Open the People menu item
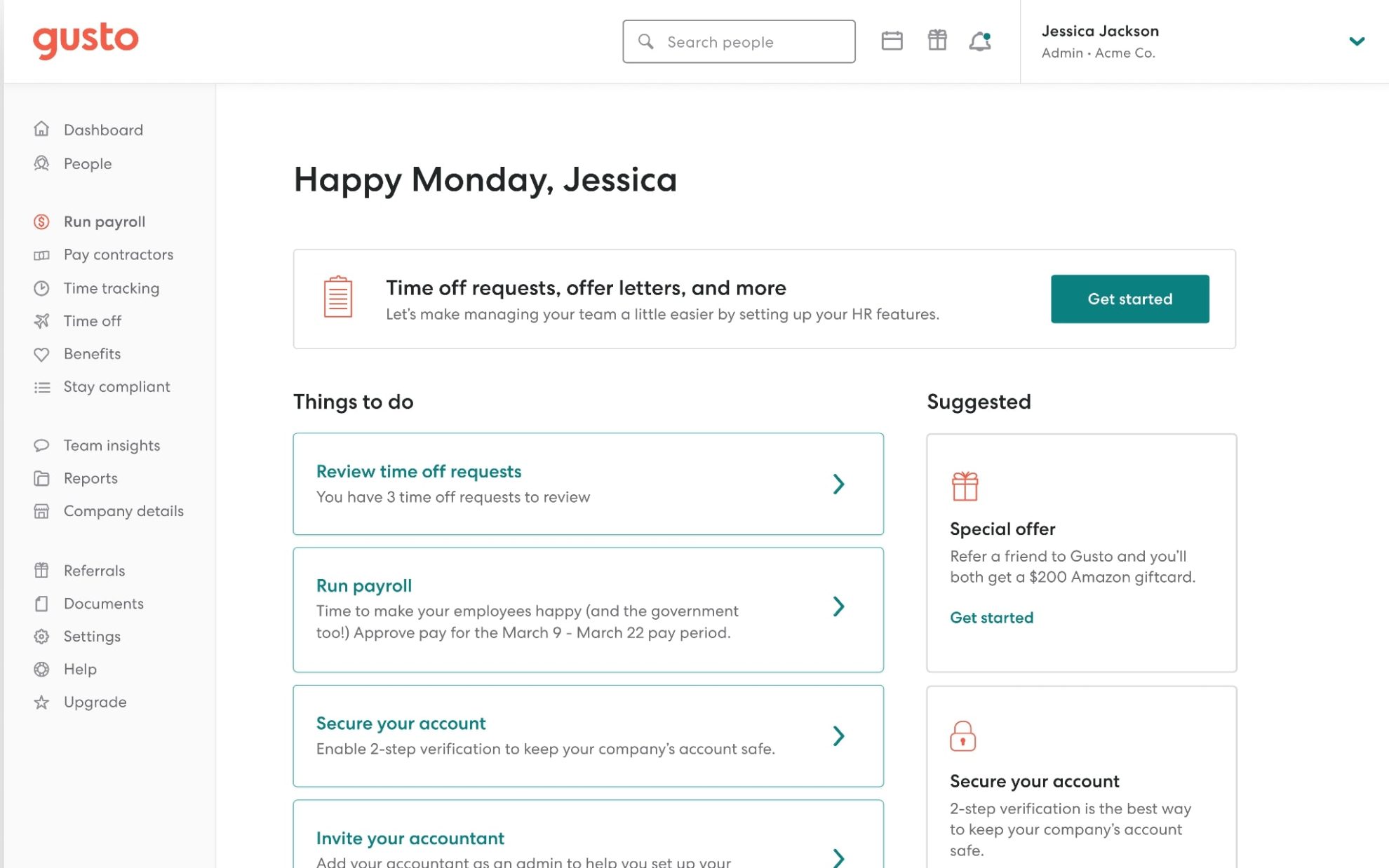This screenshot has width=1389, height=868. pos(87,163)
